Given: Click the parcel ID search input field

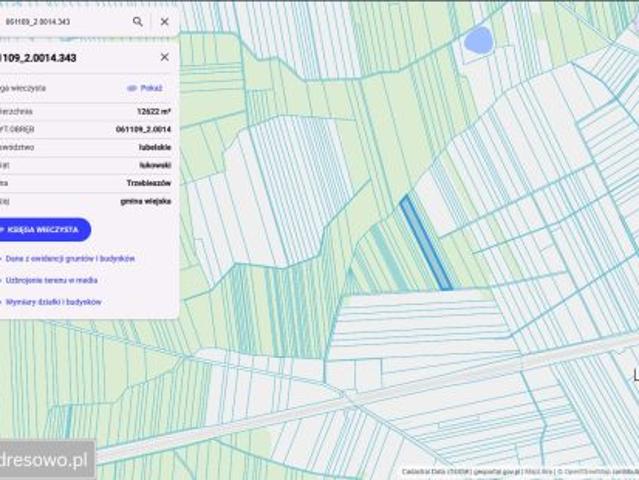Looking at the screenshot, I should point(63,22).
